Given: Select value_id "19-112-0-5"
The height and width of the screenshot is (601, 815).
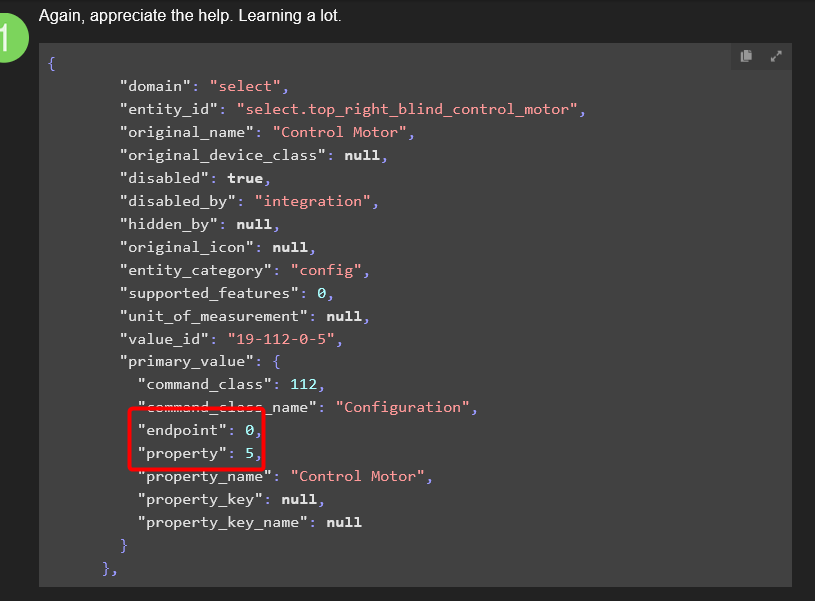Looking at the screenshot, I should click(281, 339).
